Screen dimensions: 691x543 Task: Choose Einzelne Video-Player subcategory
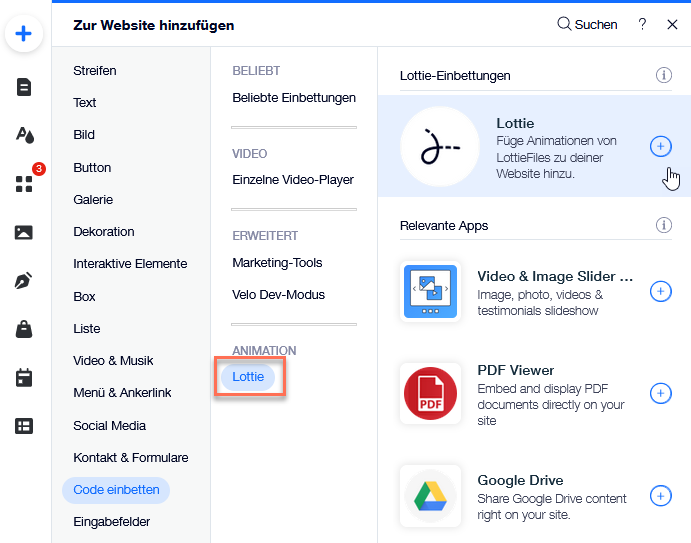[x=293, y=180]
